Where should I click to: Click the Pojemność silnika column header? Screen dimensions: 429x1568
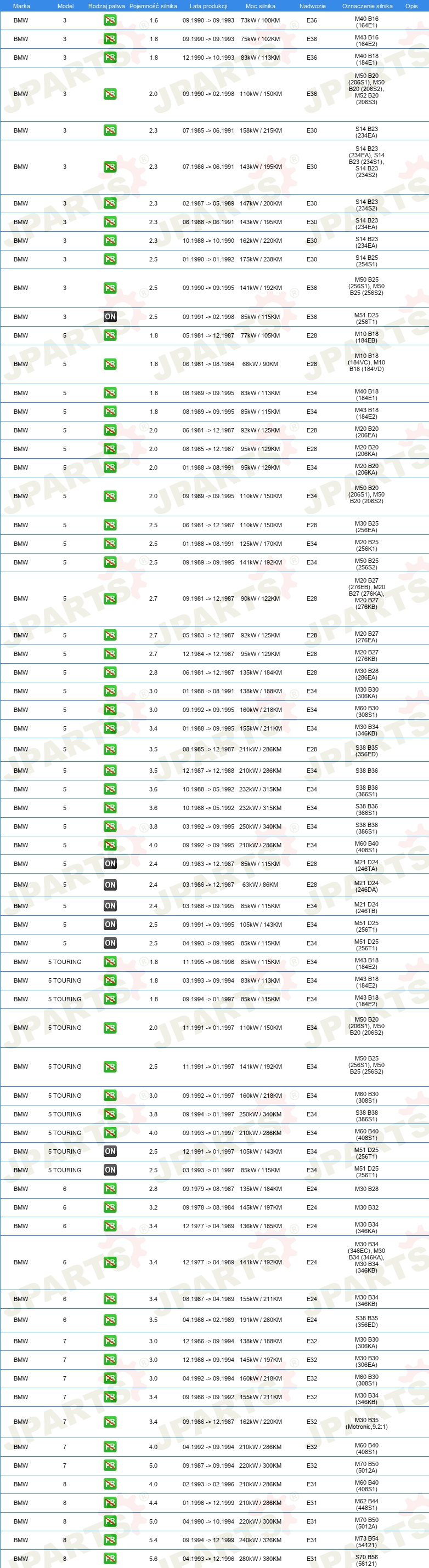153,6
